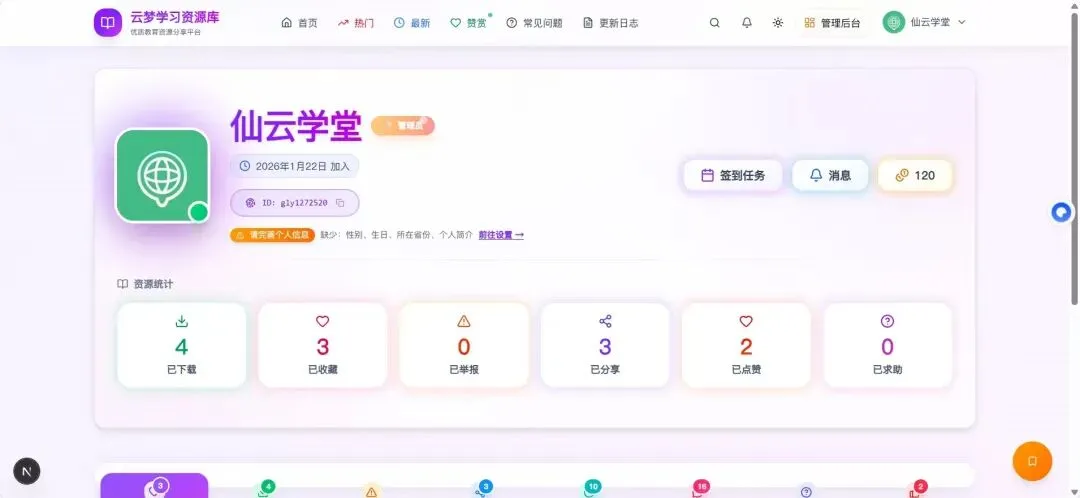The width and height of the screenshot is (1080, 498).
Task: Click the green globe profile avatar
Action: click(x=163, y=176)
